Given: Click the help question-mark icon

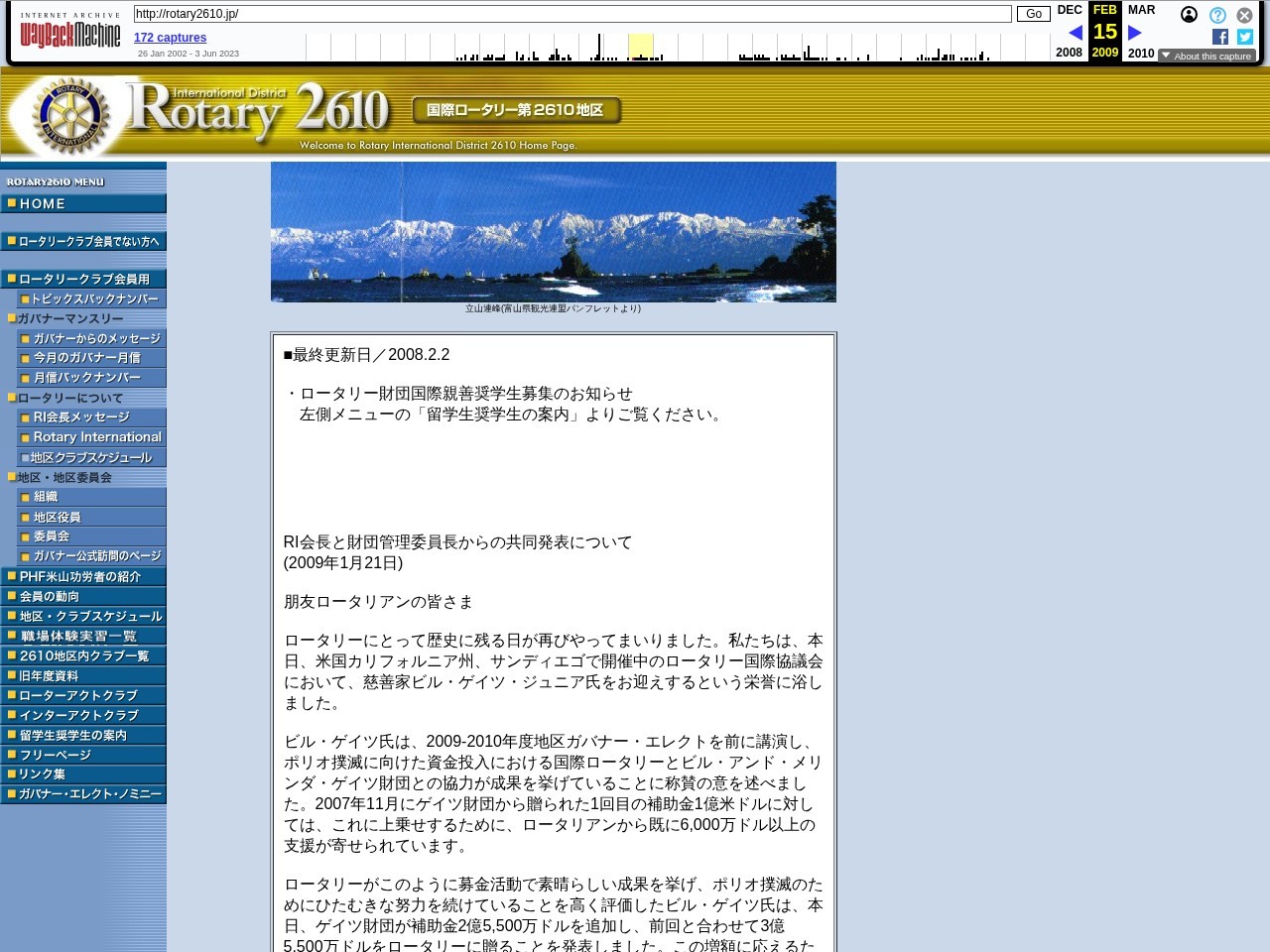Looking at the screenshot, I should 1217,15.
